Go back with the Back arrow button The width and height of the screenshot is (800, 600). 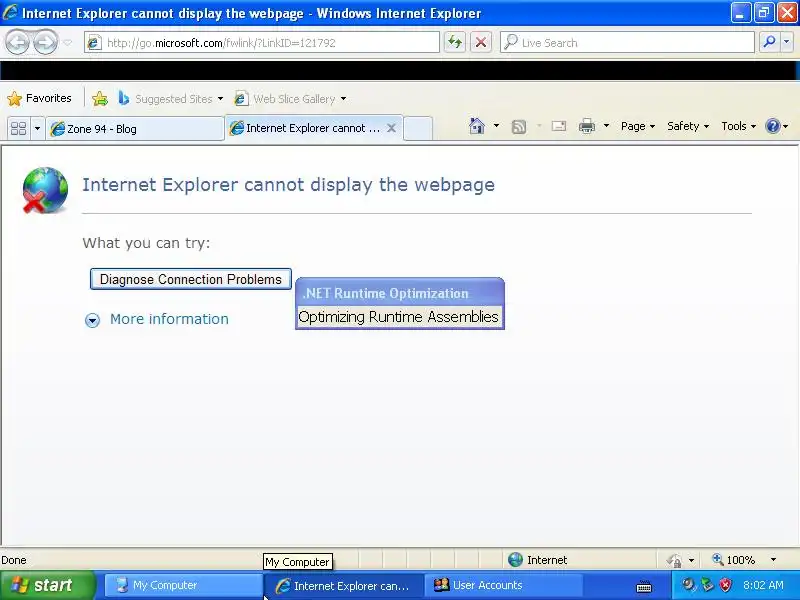(18, 42)
